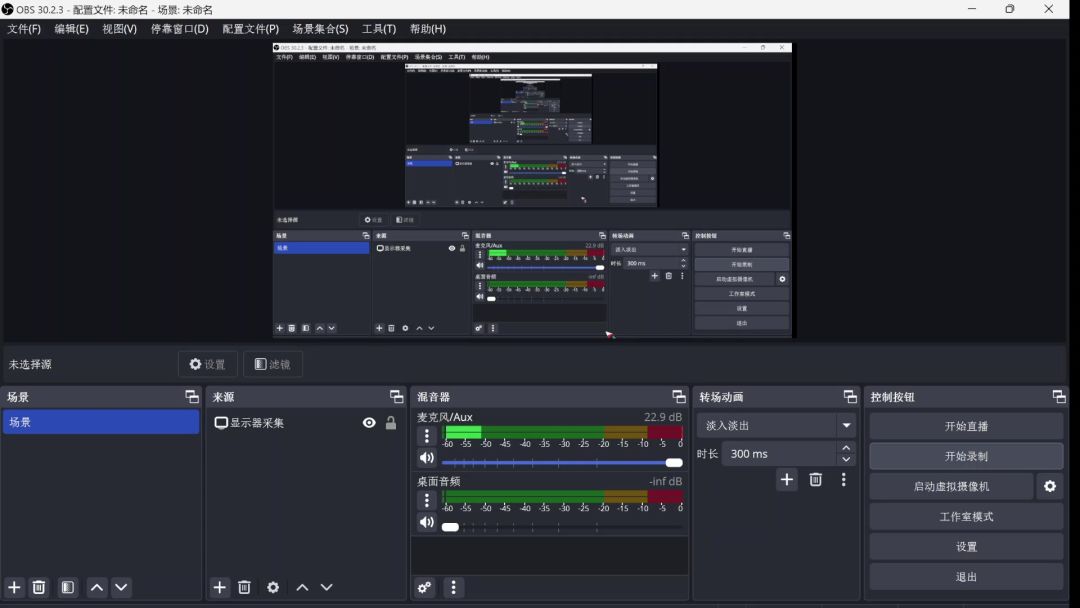Add a transition with plus icon

coord(787,480)
